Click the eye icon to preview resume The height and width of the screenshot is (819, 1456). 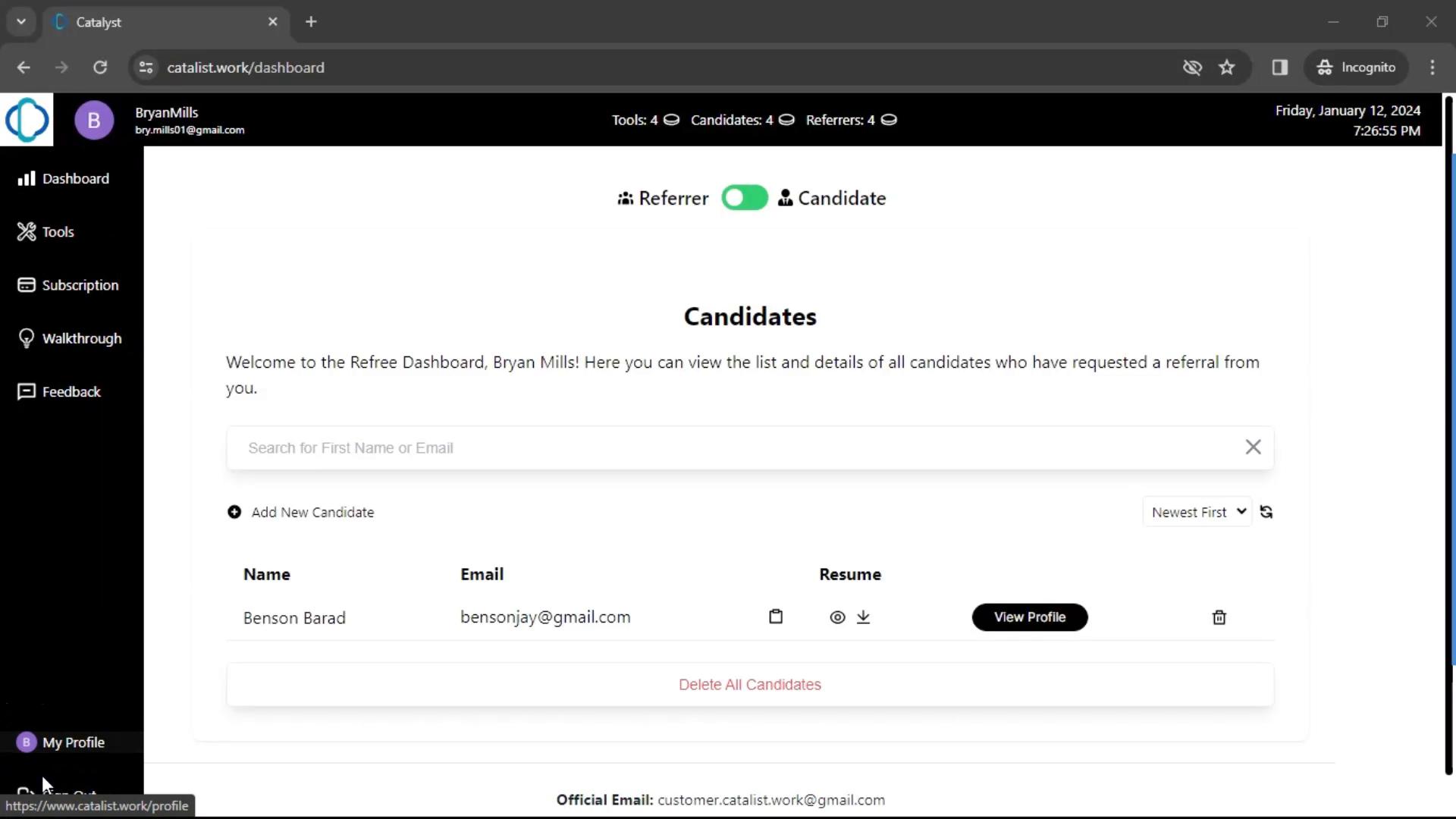(837, 616)
